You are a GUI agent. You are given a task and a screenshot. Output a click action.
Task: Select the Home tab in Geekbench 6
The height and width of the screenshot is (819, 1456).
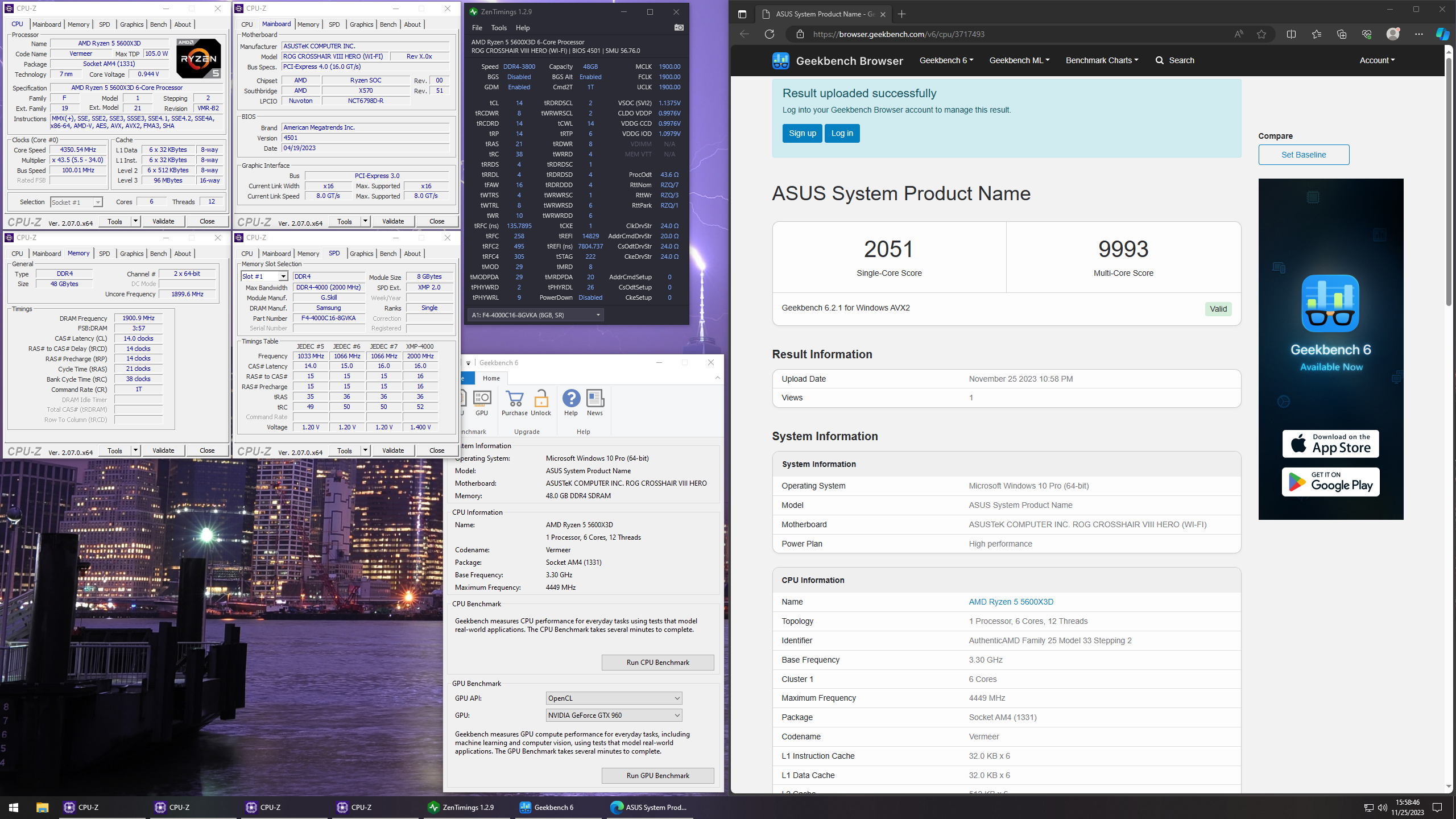[491, 378]
